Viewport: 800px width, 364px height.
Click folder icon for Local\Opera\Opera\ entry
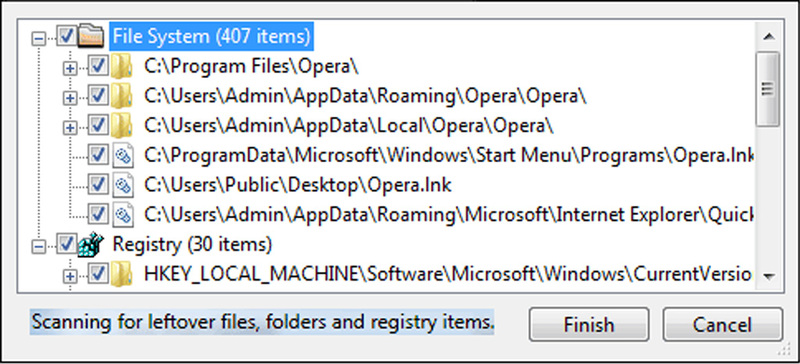[x=122, y=125]
